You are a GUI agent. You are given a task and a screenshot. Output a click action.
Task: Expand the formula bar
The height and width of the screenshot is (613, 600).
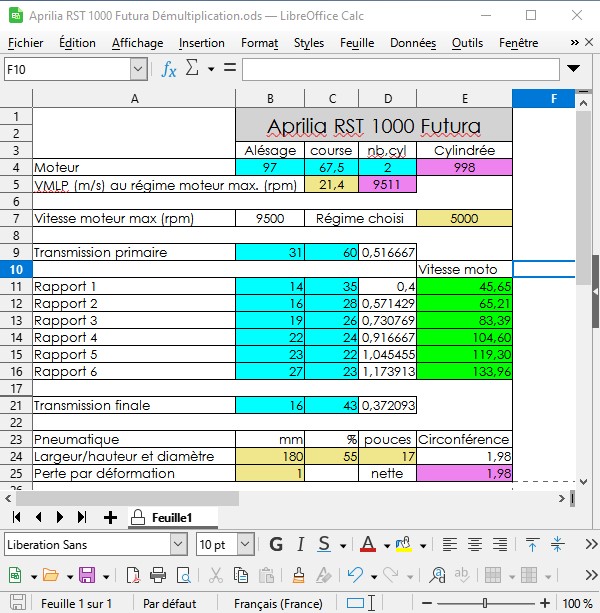573,69
